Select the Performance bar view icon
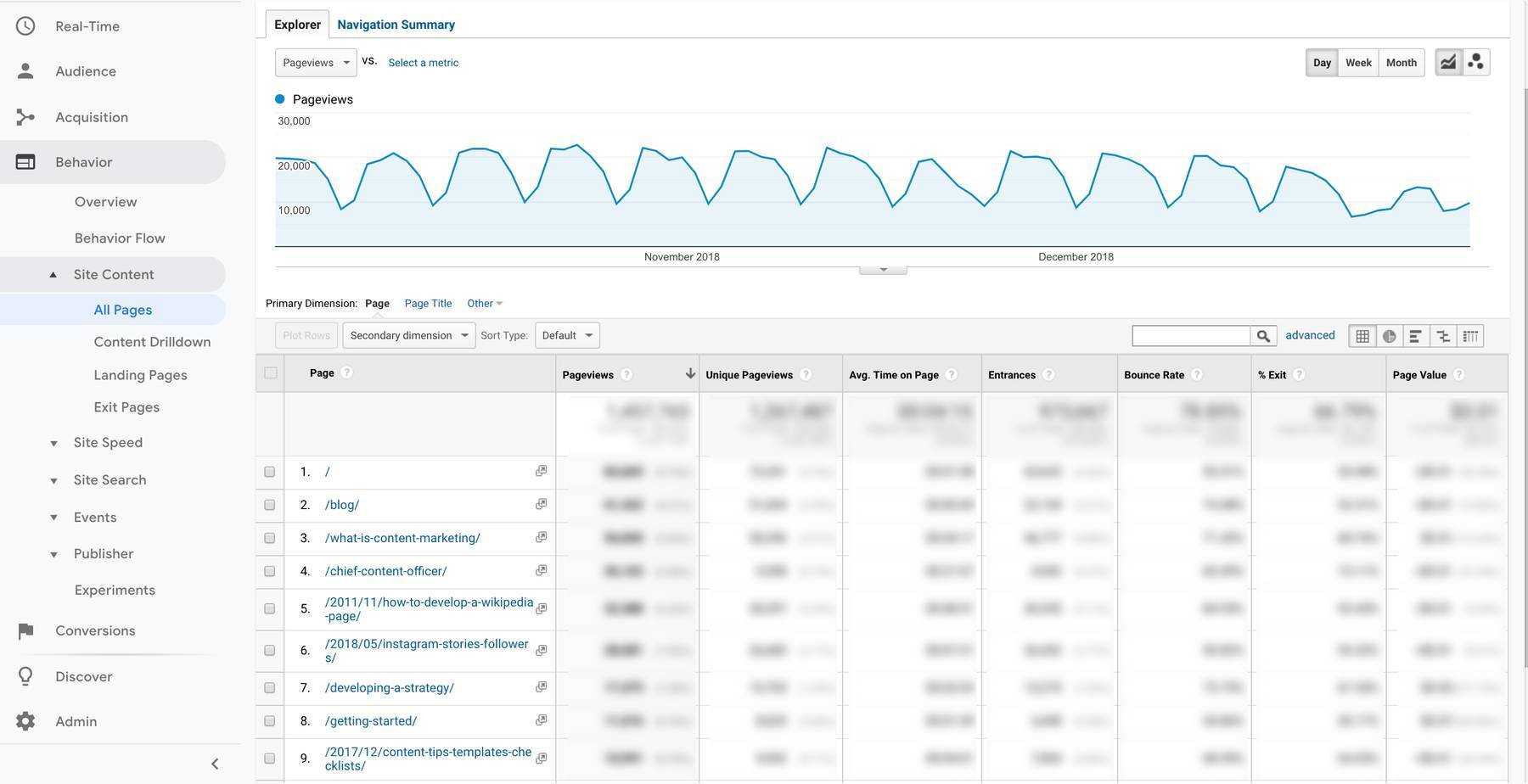The height and width of the screenshot is (784, 1528). pos(1416,336)
